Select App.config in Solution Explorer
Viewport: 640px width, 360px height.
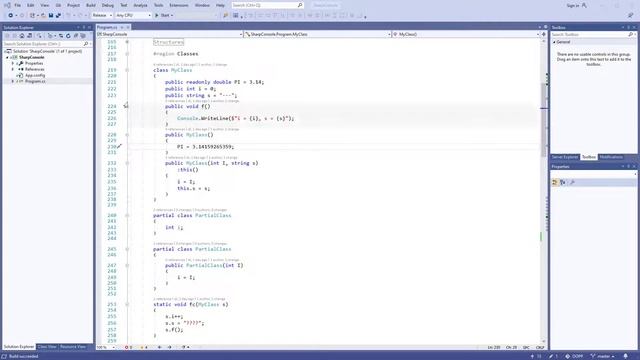coord(35,76)
